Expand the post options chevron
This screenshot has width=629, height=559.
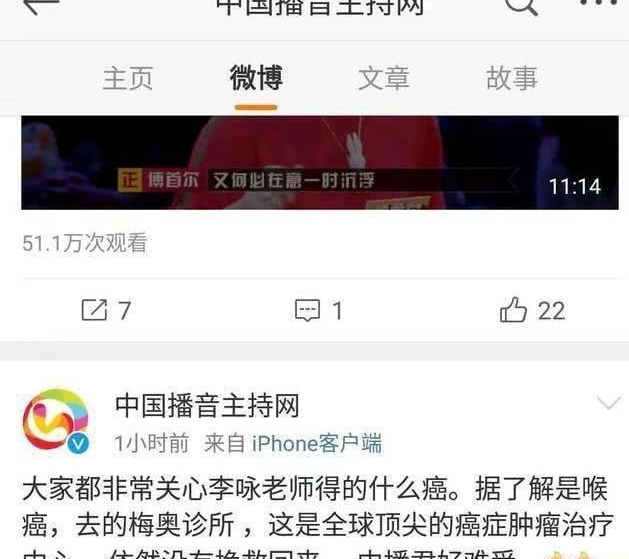click(x=609, y=402)
